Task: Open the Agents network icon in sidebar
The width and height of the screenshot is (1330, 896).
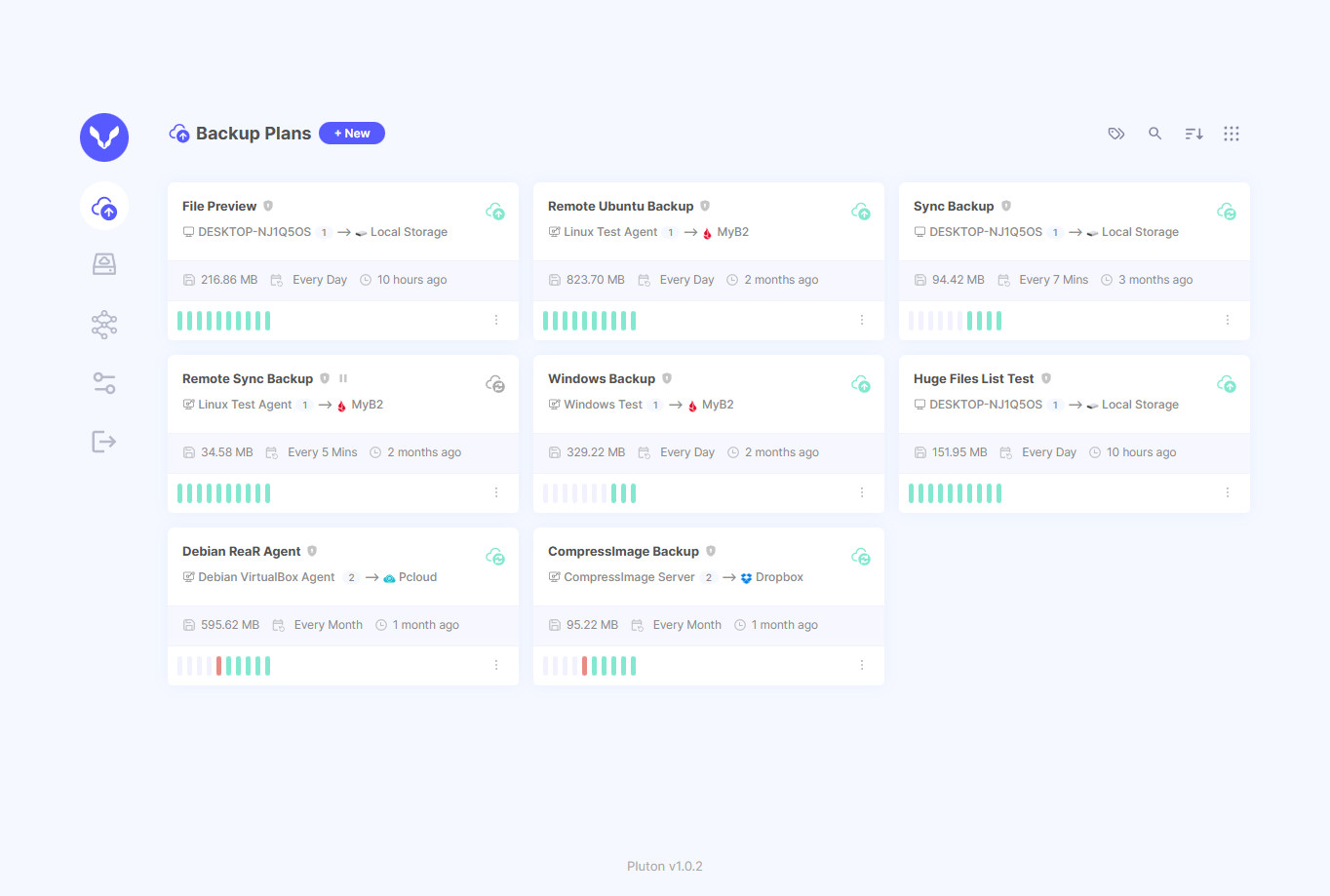Action: [104, 324]
